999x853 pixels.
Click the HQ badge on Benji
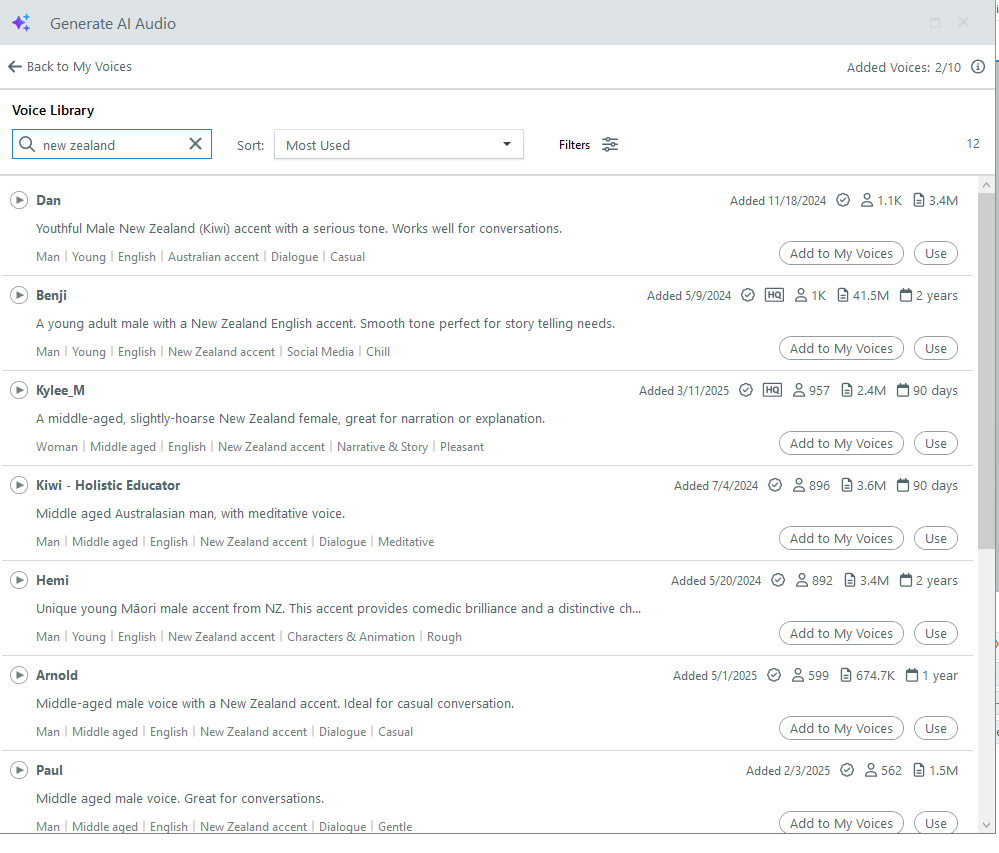coord(774,295)
